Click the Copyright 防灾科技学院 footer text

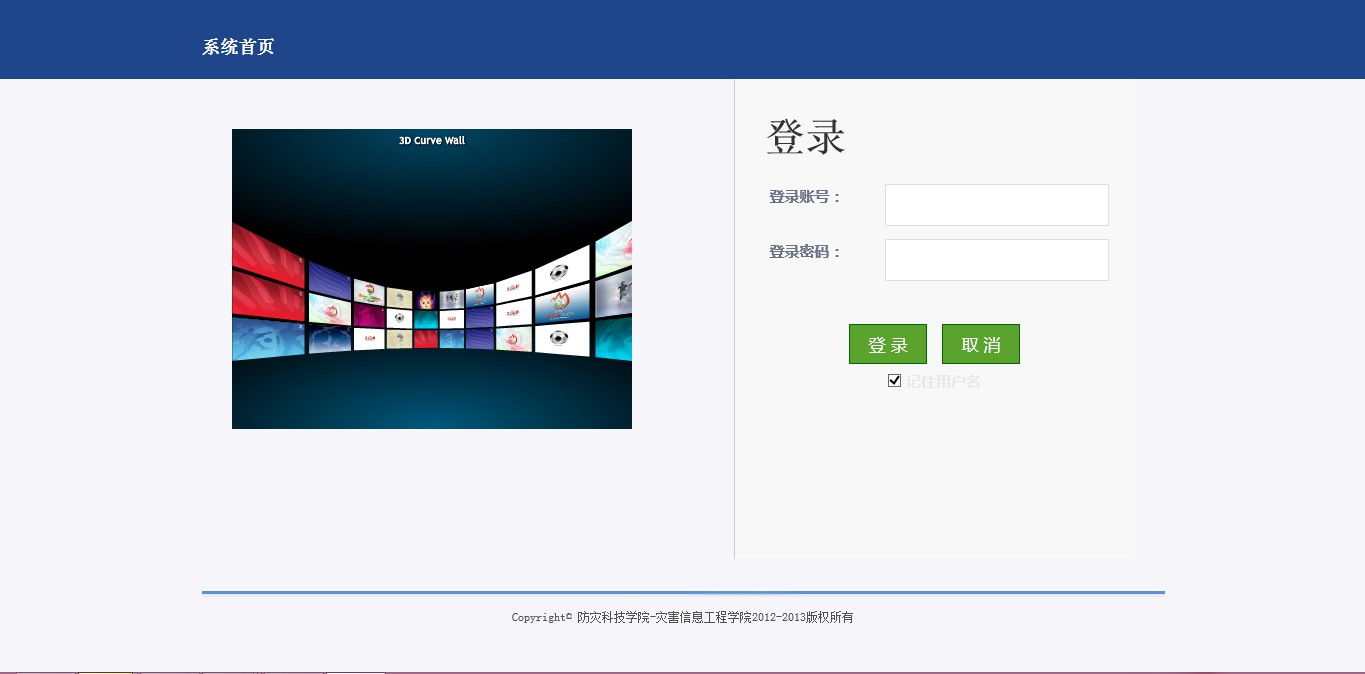[x=683, y=618]
